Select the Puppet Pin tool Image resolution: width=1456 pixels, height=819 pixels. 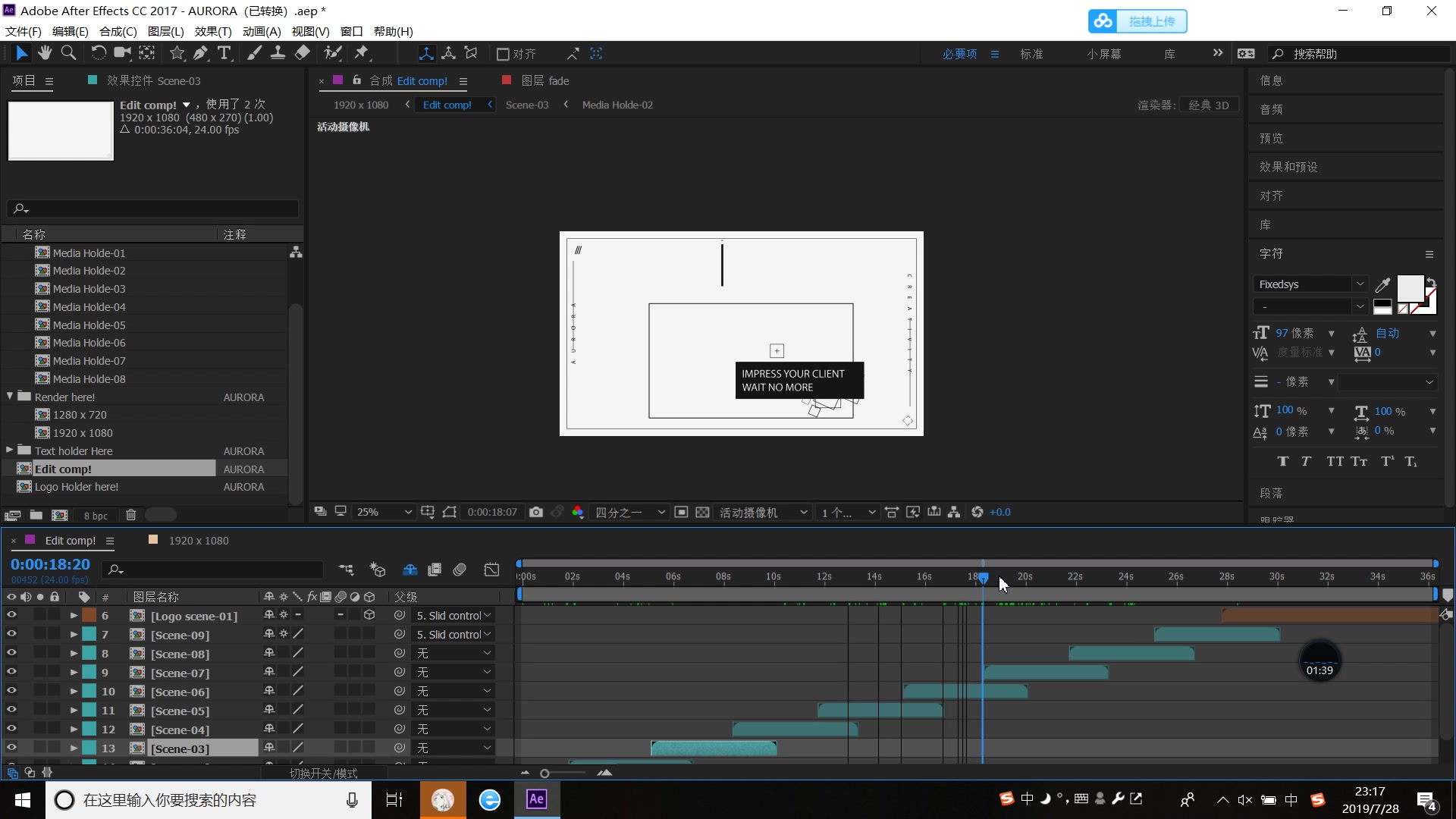pos(362,53)
